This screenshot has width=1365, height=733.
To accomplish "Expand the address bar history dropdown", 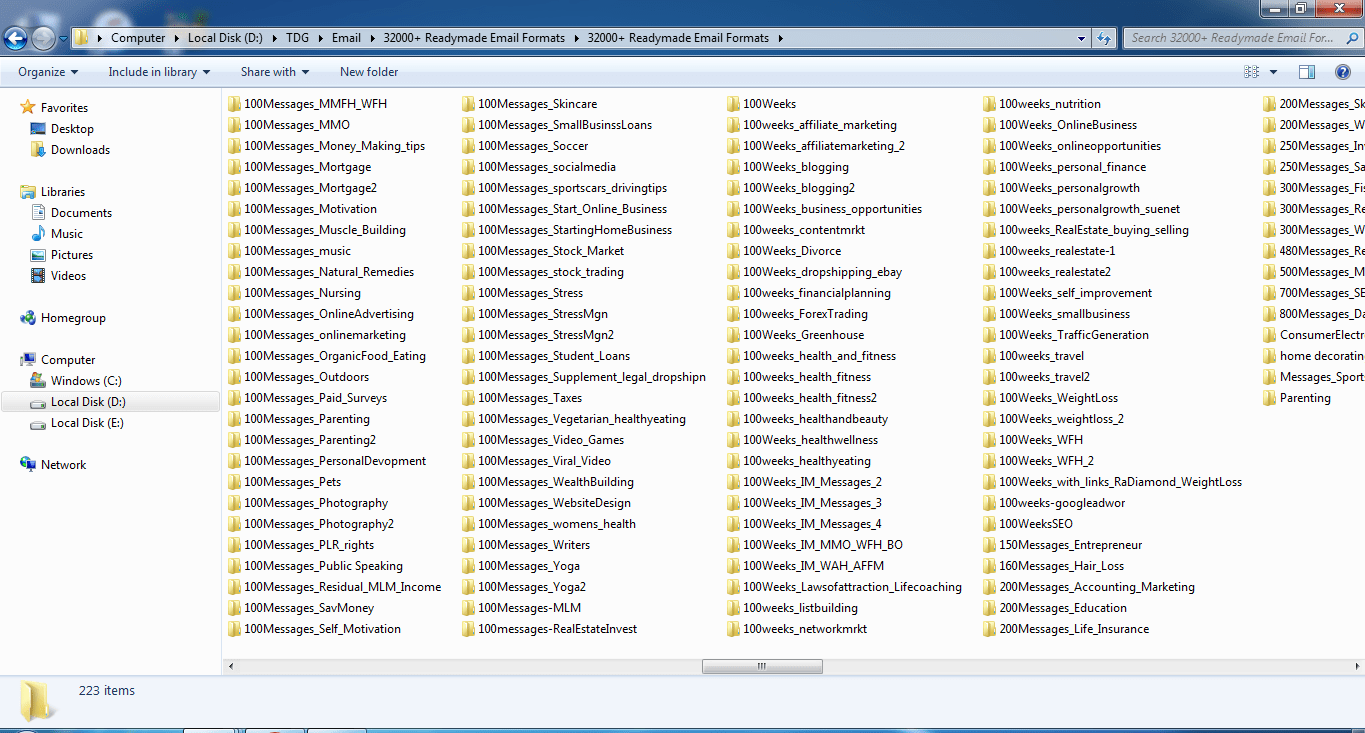I will pos(1082,38).
